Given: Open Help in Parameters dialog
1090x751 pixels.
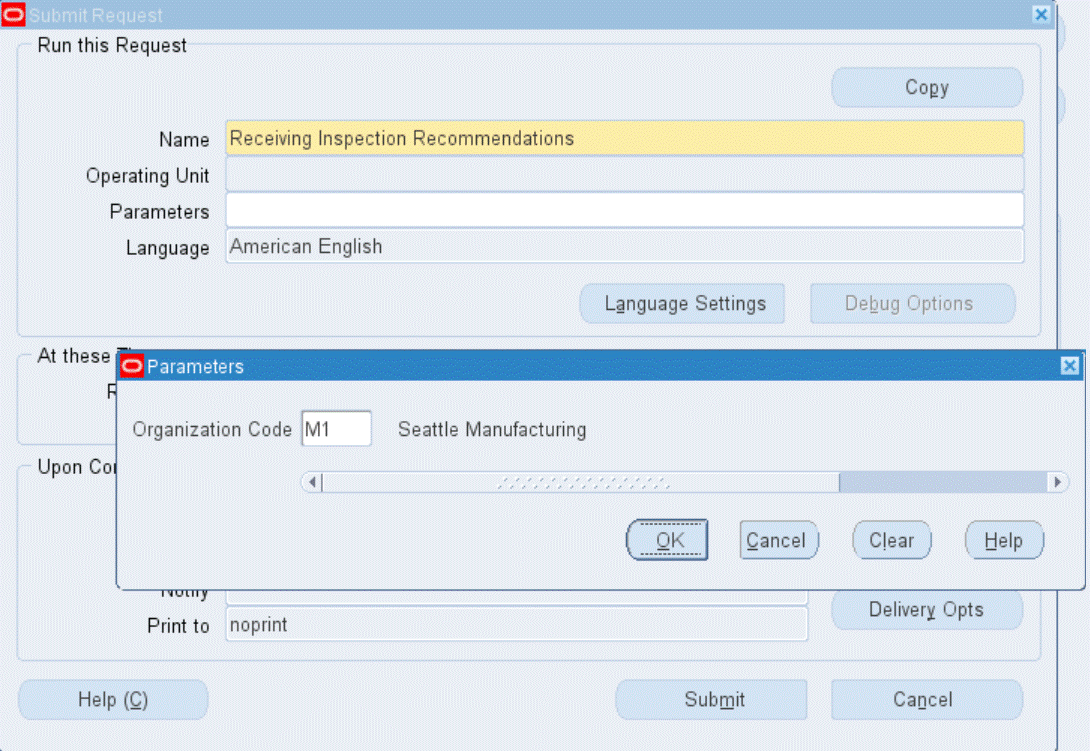Looking at the screenshot, I should point(1004,540).
